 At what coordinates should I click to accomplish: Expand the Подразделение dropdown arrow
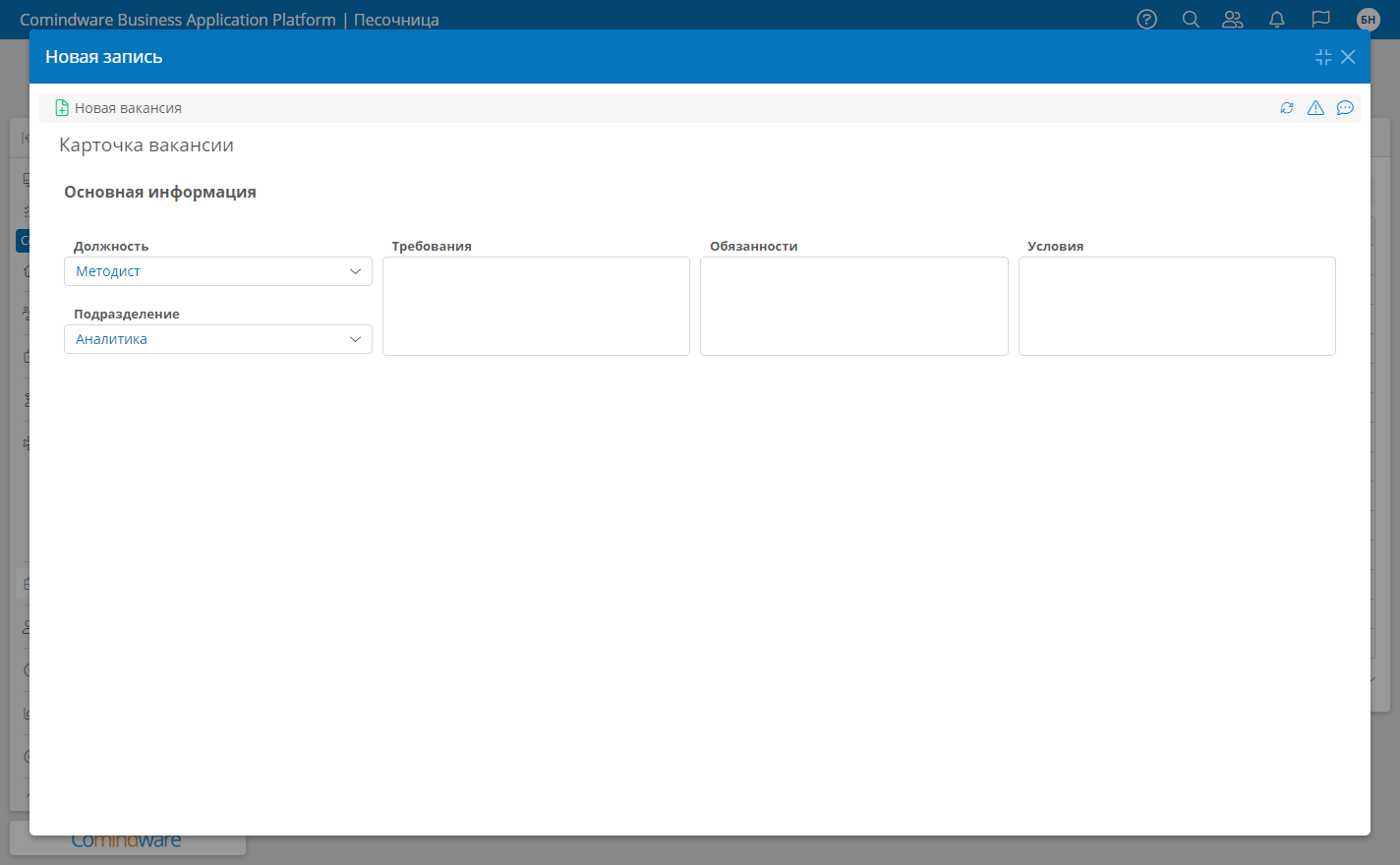(356, 339)
